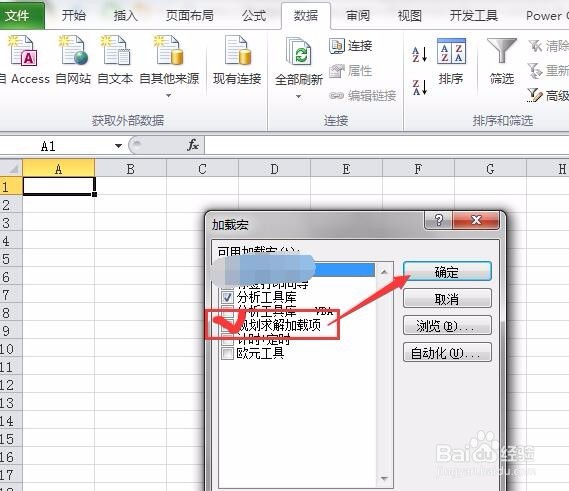Expand the 全部刷新 dropdown arrow

pos(299,97)
